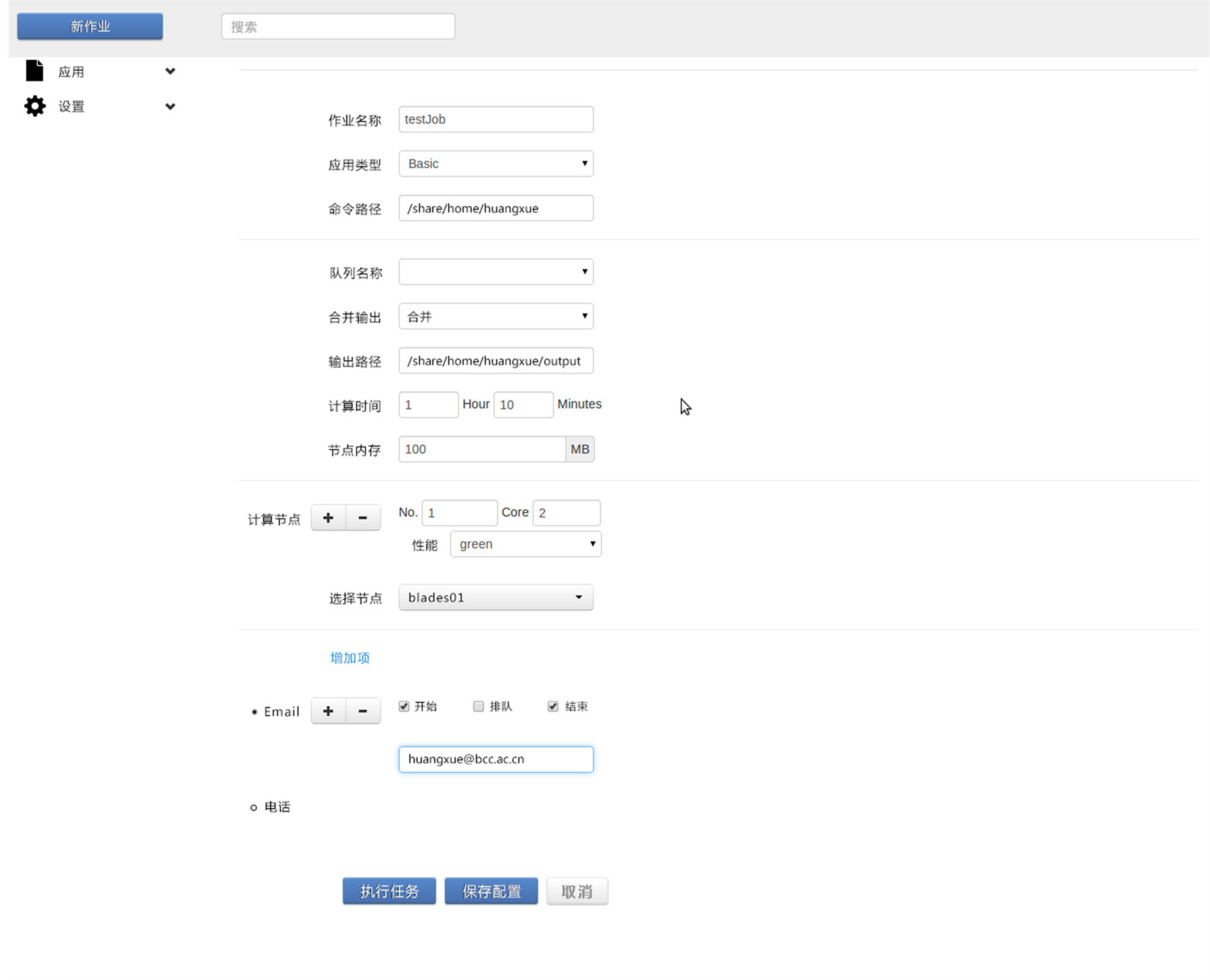Click the 保存配置 button
The height and width of the screenshot is (980, 1210).
coord(491,891)
